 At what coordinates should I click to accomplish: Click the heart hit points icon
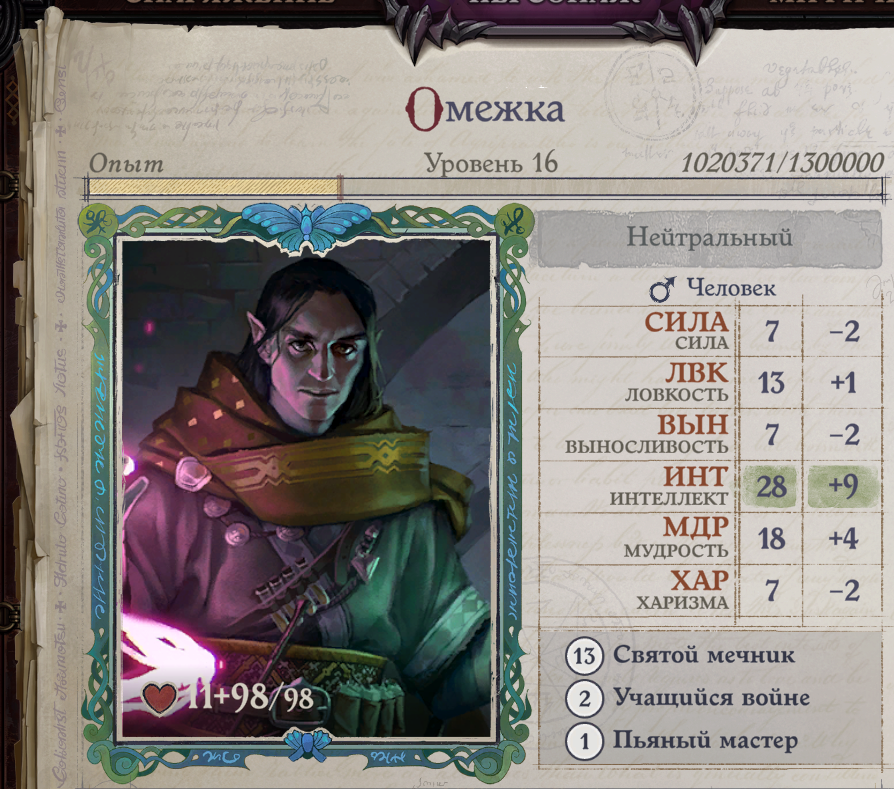tap(160, 697)
